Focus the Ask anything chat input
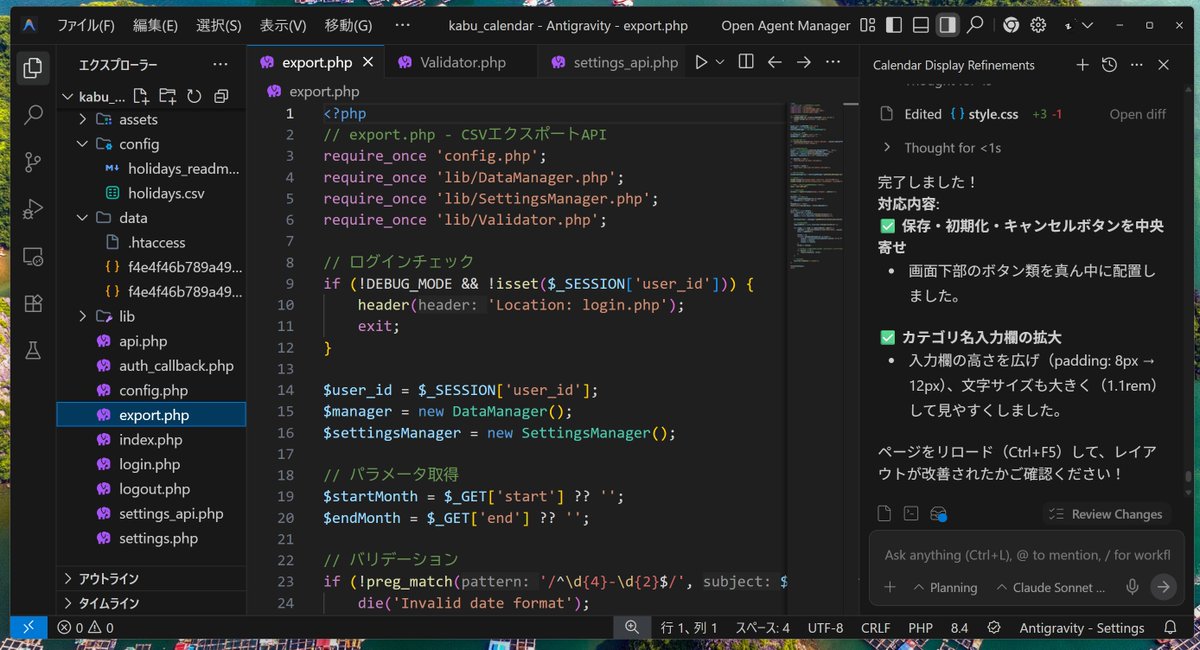Image resolution: width=1200 pixels, height=650 pixels. [1027, 555]
